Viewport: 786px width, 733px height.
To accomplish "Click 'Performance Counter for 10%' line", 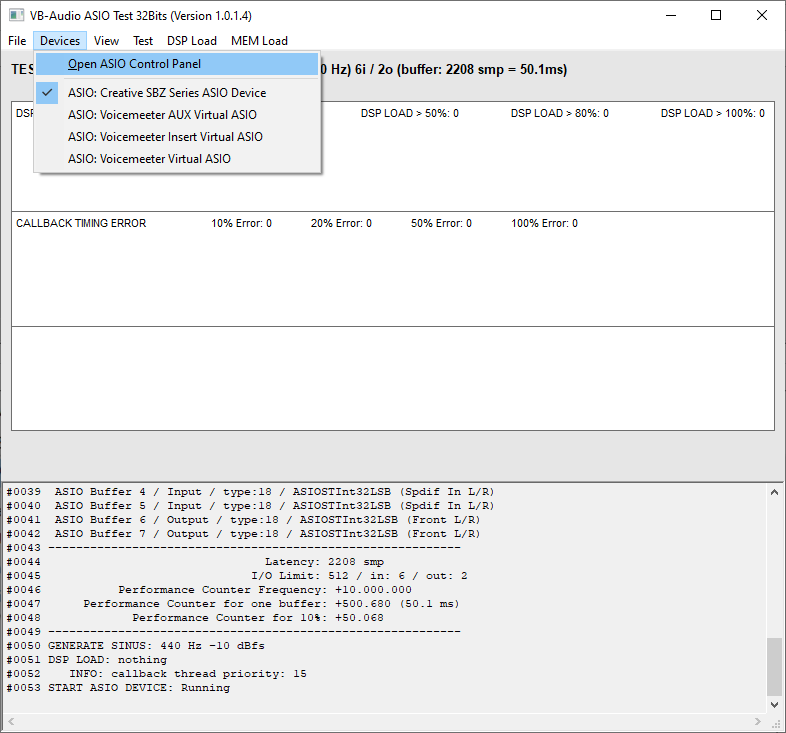I will click(x=258, y=618).
